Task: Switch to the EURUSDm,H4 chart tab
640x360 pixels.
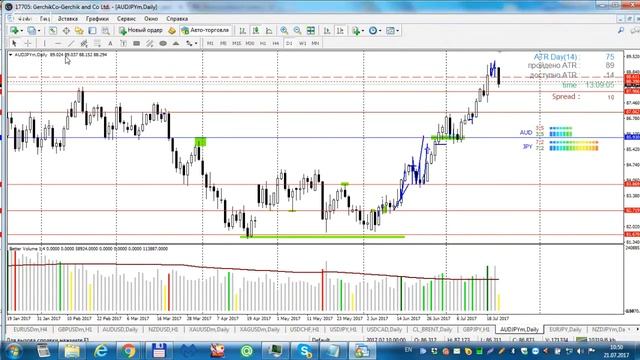Action: [30, 329]
